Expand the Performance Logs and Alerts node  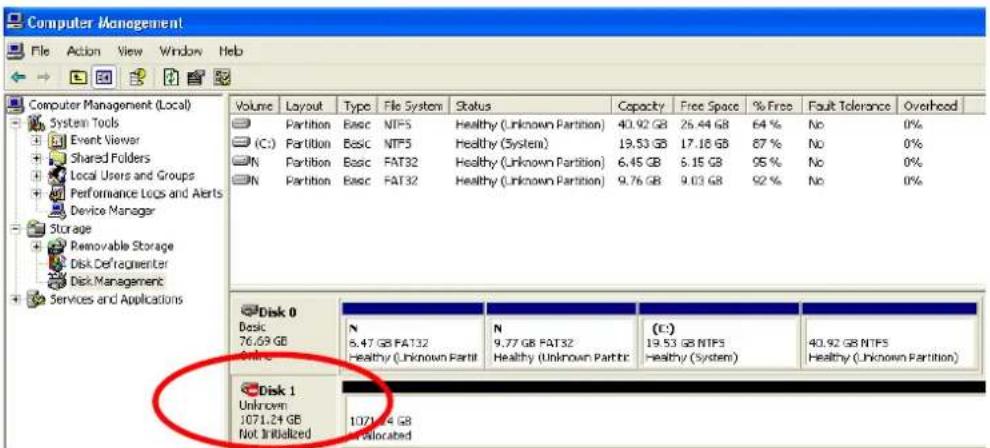(x=38, y=193)
